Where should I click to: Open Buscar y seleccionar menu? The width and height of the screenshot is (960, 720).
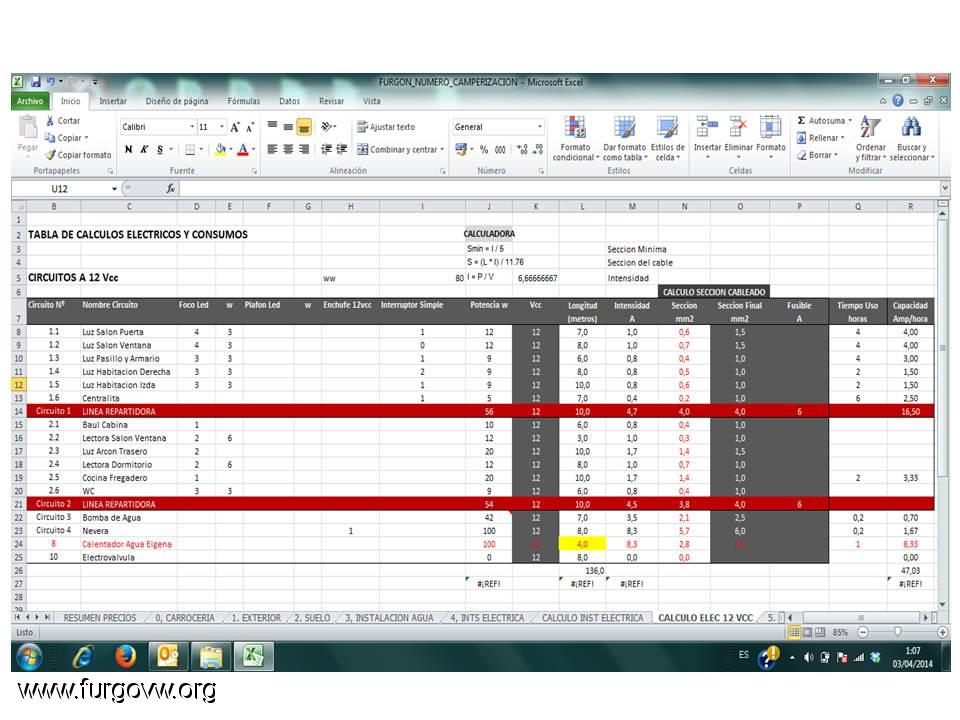coord(912,139)
